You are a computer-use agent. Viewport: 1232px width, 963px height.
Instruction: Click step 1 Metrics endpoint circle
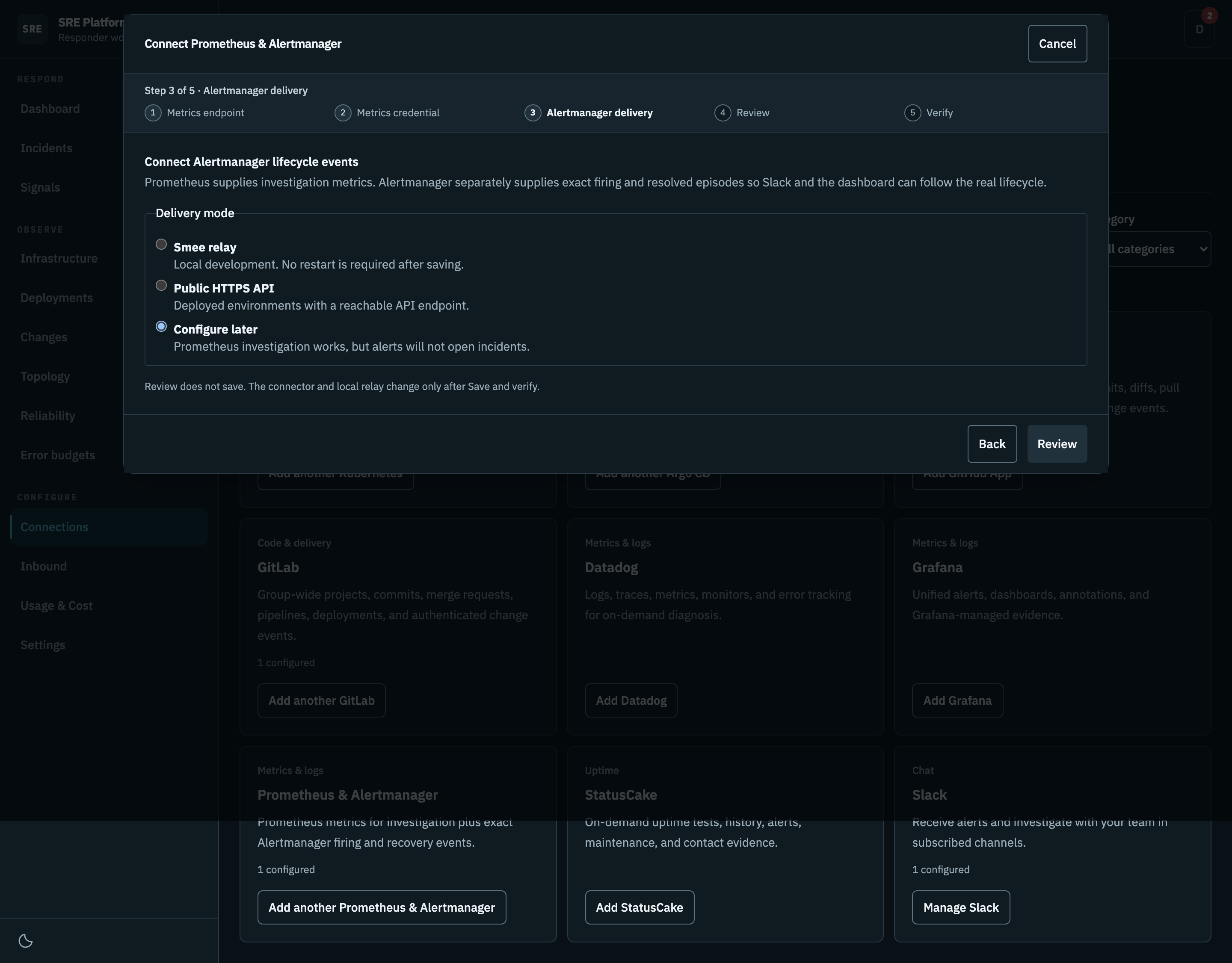click(x=153, y=113)
